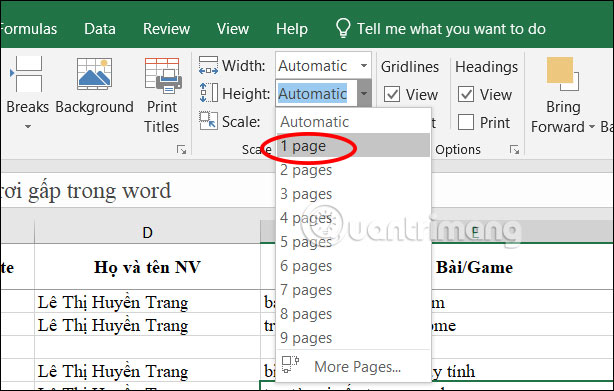Toggle Gridlines View checkbox
The width and height of the screenshot is (614, 391).
[392, 94]
